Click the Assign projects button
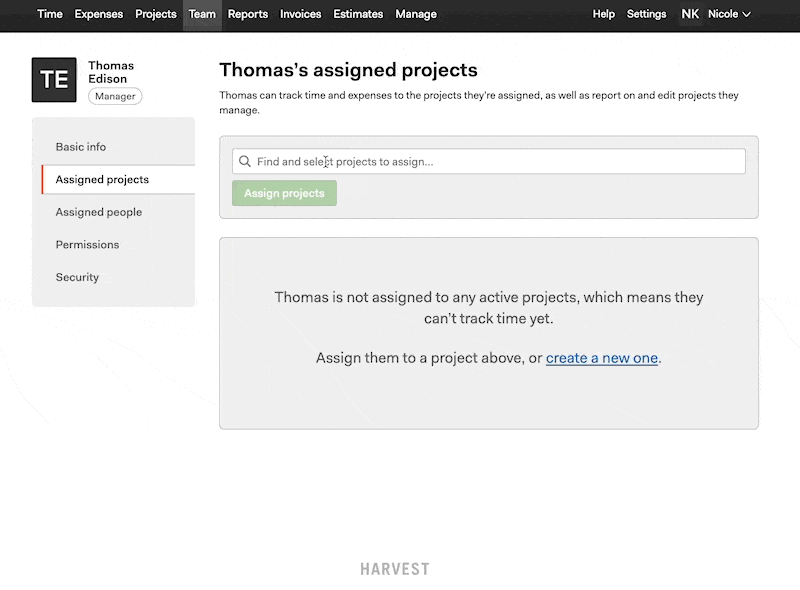Viewport: 800px width, 590px height. click(x=284, y=193)
